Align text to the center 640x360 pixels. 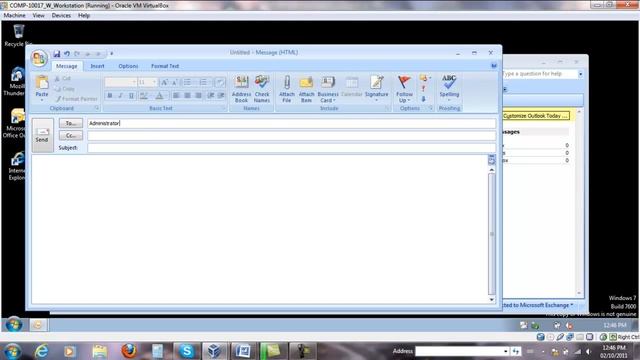[187, 95]
